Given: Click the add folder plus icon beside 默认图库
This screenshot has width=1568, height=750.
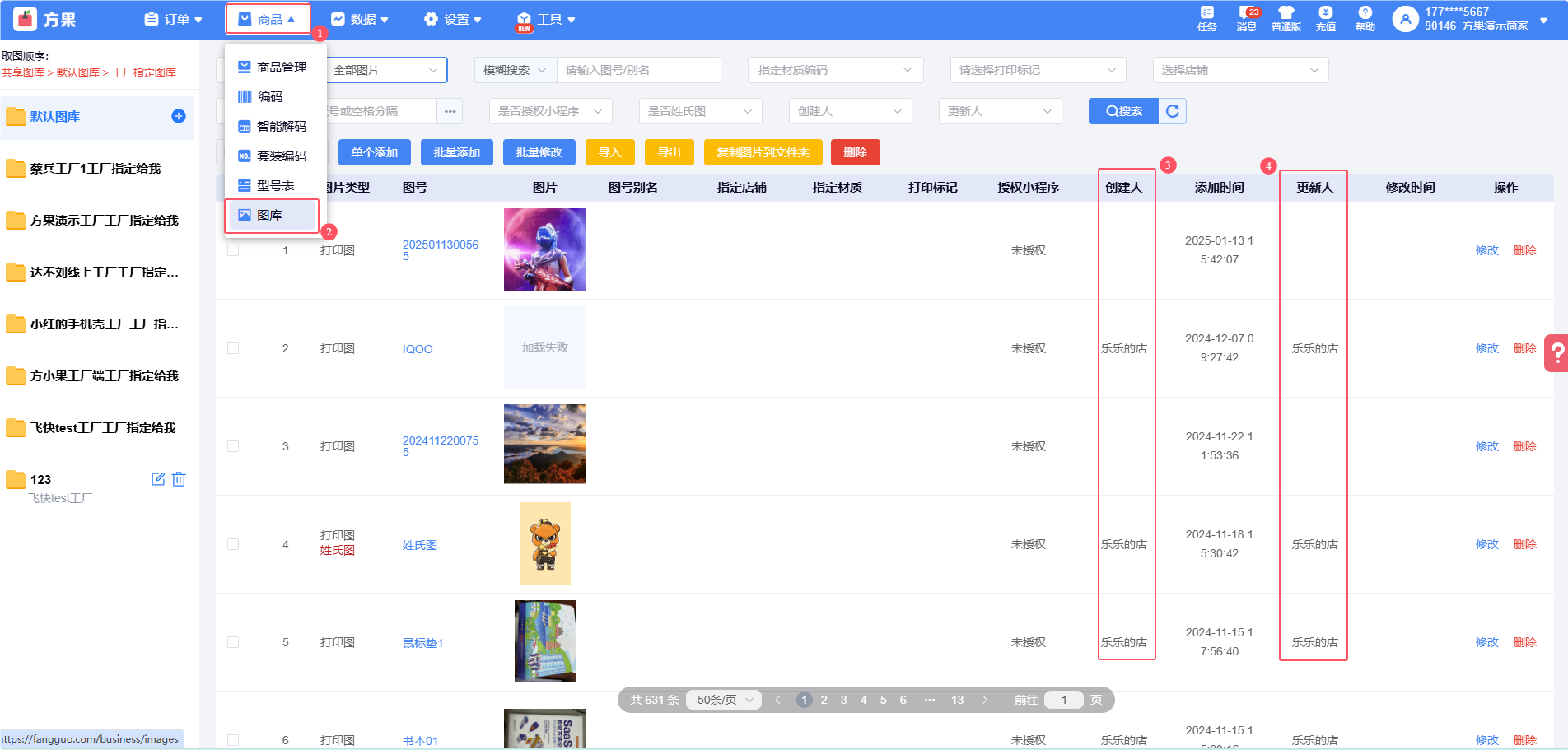Looking at the screenshot, I should (x=178, y=116).
